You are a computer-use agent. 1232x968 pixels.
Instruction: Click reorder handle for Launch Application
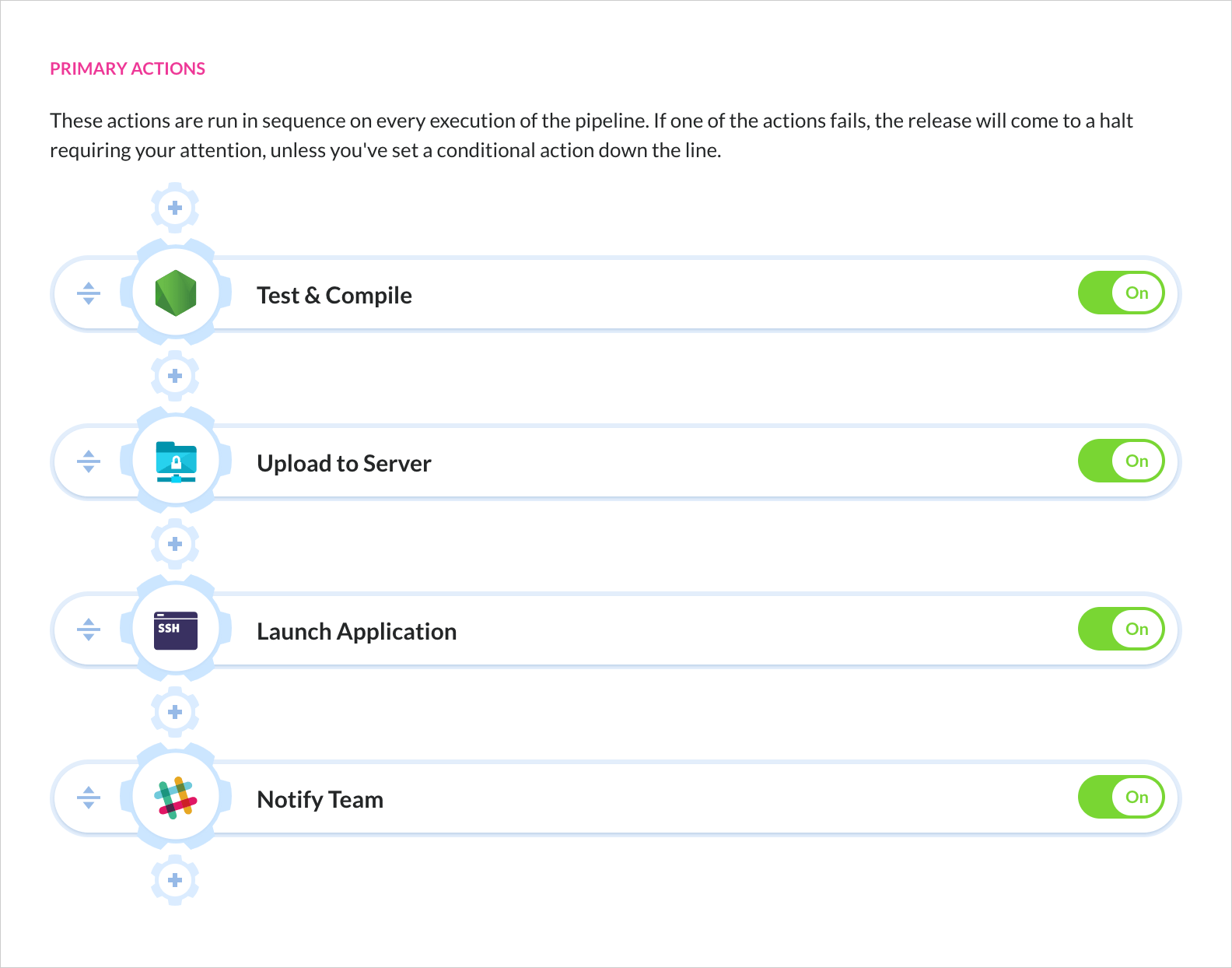[89, 630]
